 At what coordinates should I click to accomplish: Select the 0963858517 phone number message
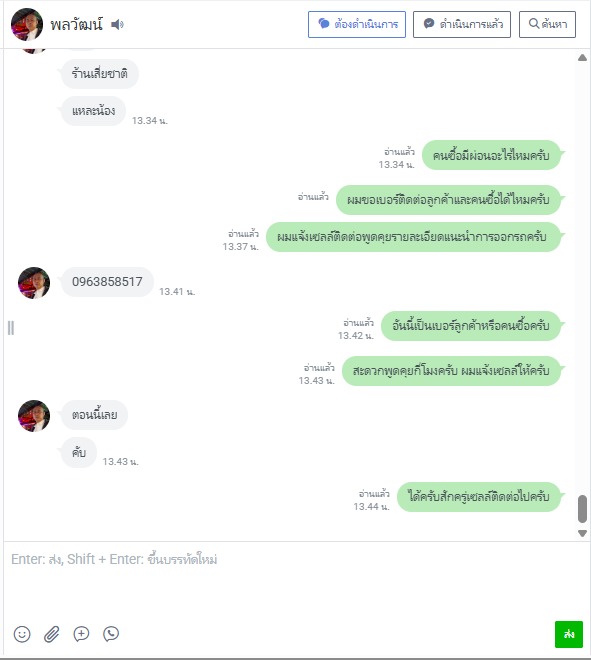tap(107, 282)
